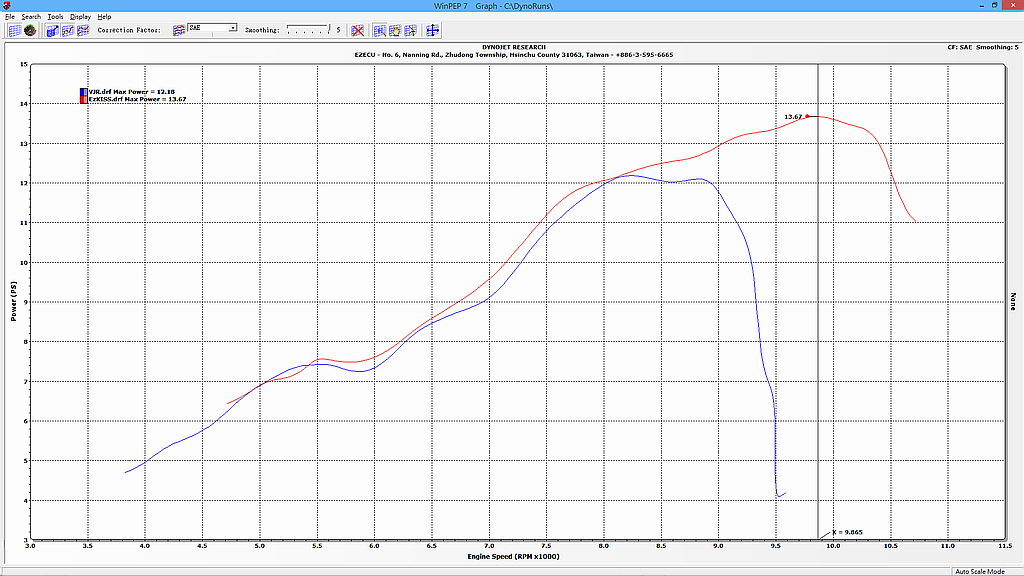Click the VJR.drf Max Power legend text
Image resolution: width=1024 pixels, height=576 pixels.
tap(131, 91)
